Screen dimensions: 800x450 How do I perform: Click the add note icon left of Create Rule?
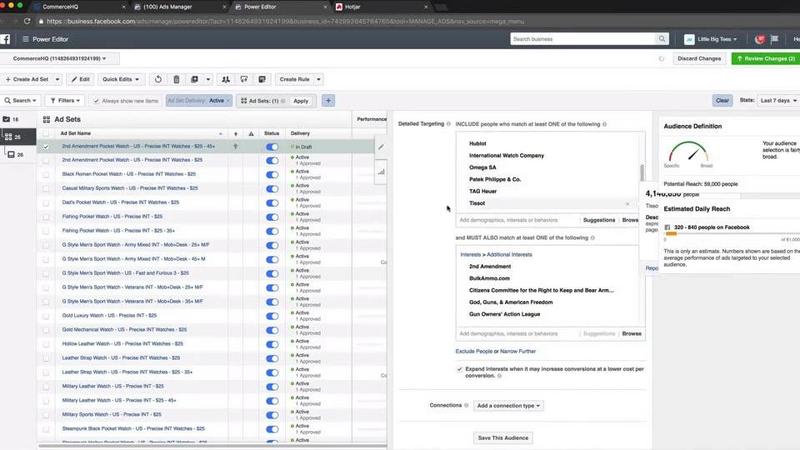point(262,79)
